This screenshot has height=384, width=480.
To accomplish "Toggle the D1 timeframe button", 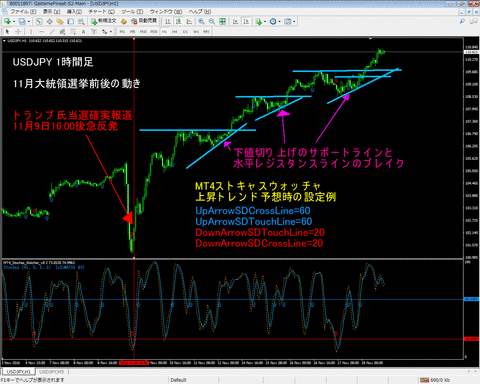I will [x=185, y=32].
